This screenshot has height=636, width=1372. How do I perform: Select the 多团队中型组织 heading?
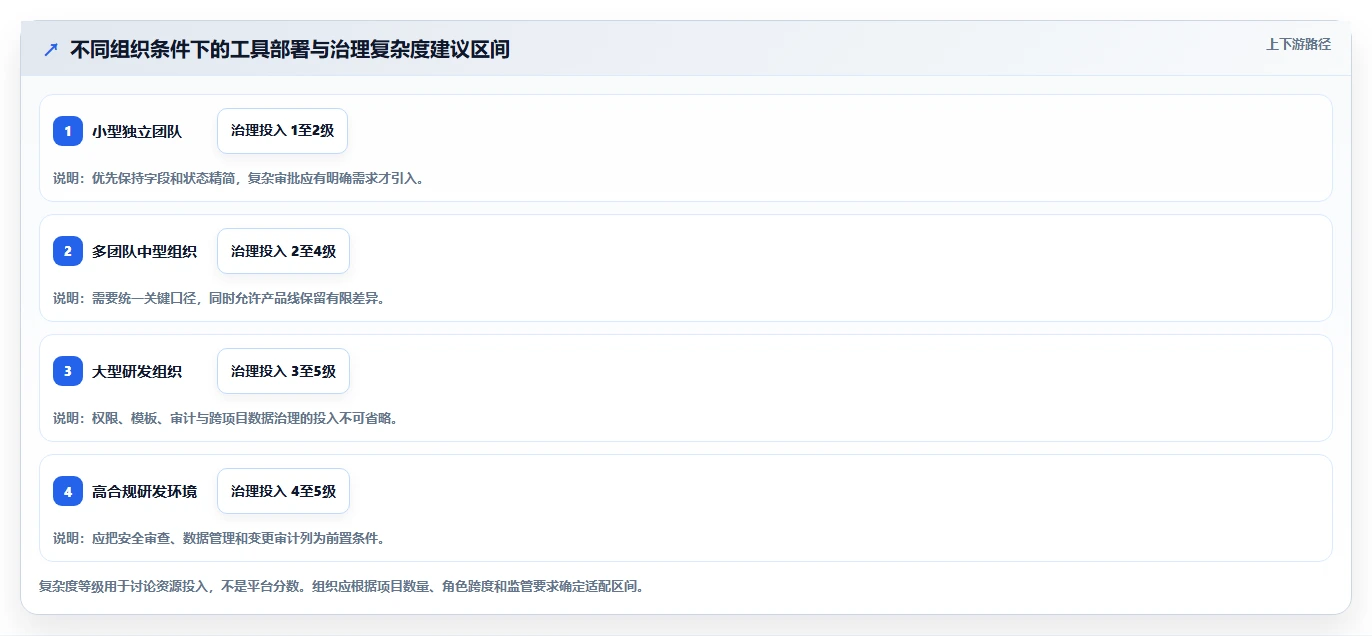point(144,251)
